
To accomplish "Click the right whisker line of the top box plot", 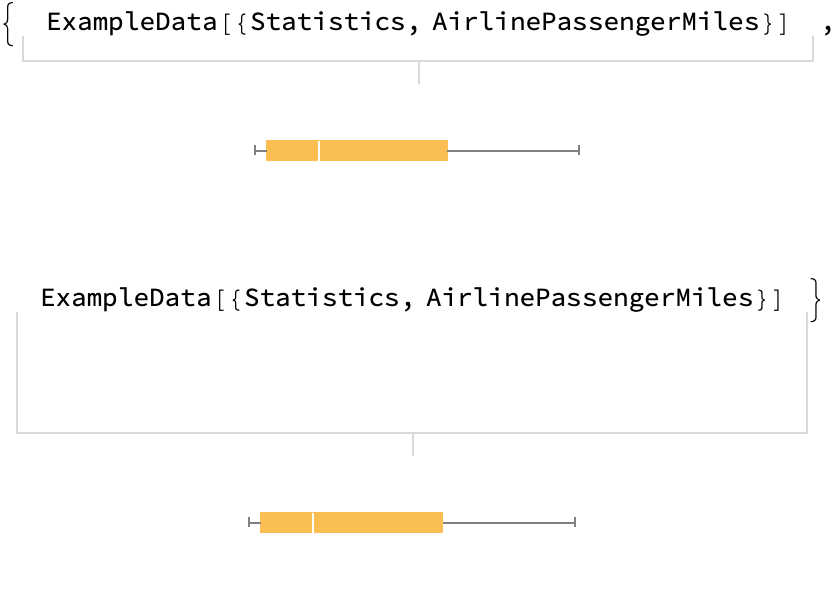I will pyautogui.click(x=513, y=151).
